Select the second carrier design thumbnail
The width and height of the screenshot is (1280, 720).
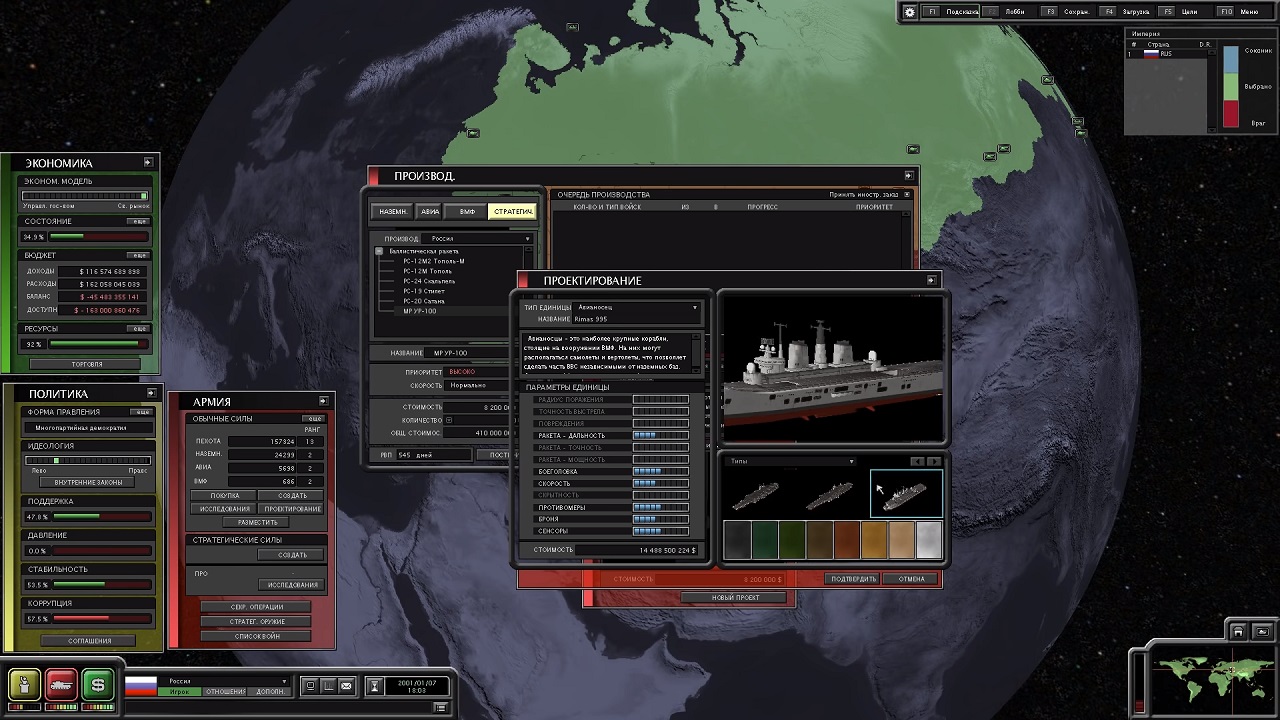[831, 494]
